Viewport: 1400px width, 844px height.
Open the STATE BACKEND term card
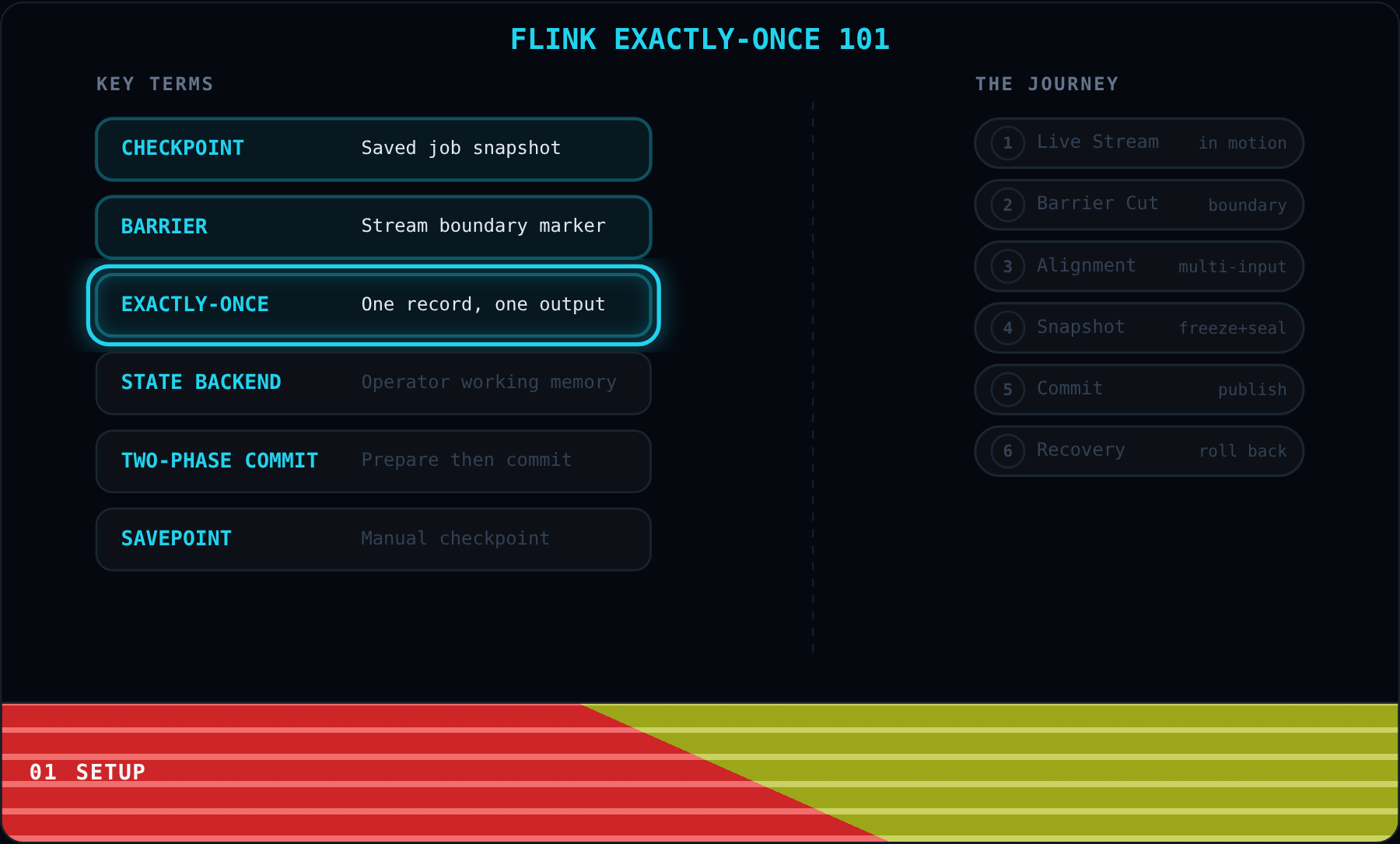click(373, 383)
